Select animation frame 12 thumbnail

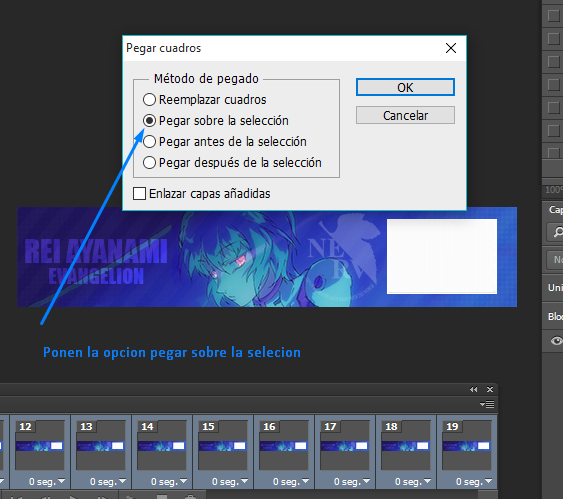40,445
